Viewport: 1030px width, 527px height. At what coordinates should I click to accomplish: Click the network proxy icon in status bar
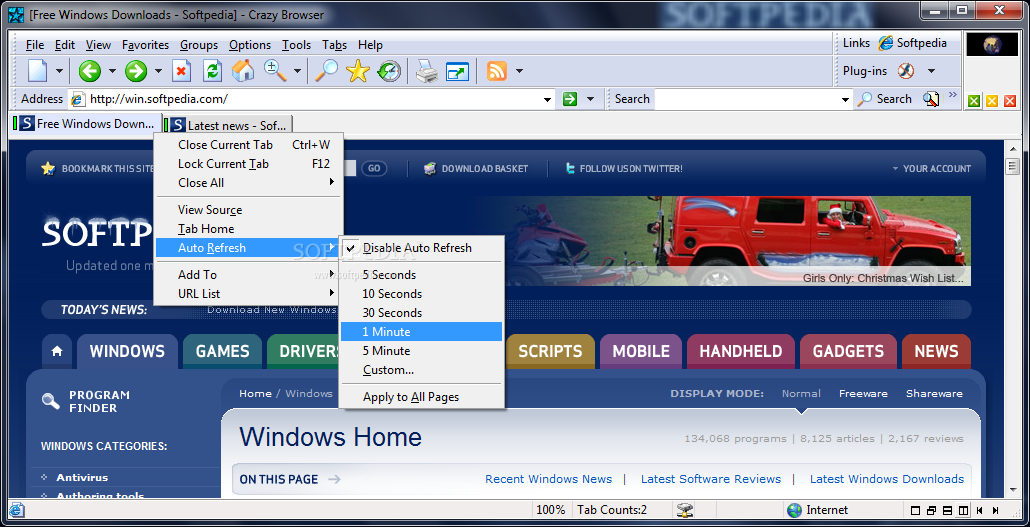tap(686, 510)
